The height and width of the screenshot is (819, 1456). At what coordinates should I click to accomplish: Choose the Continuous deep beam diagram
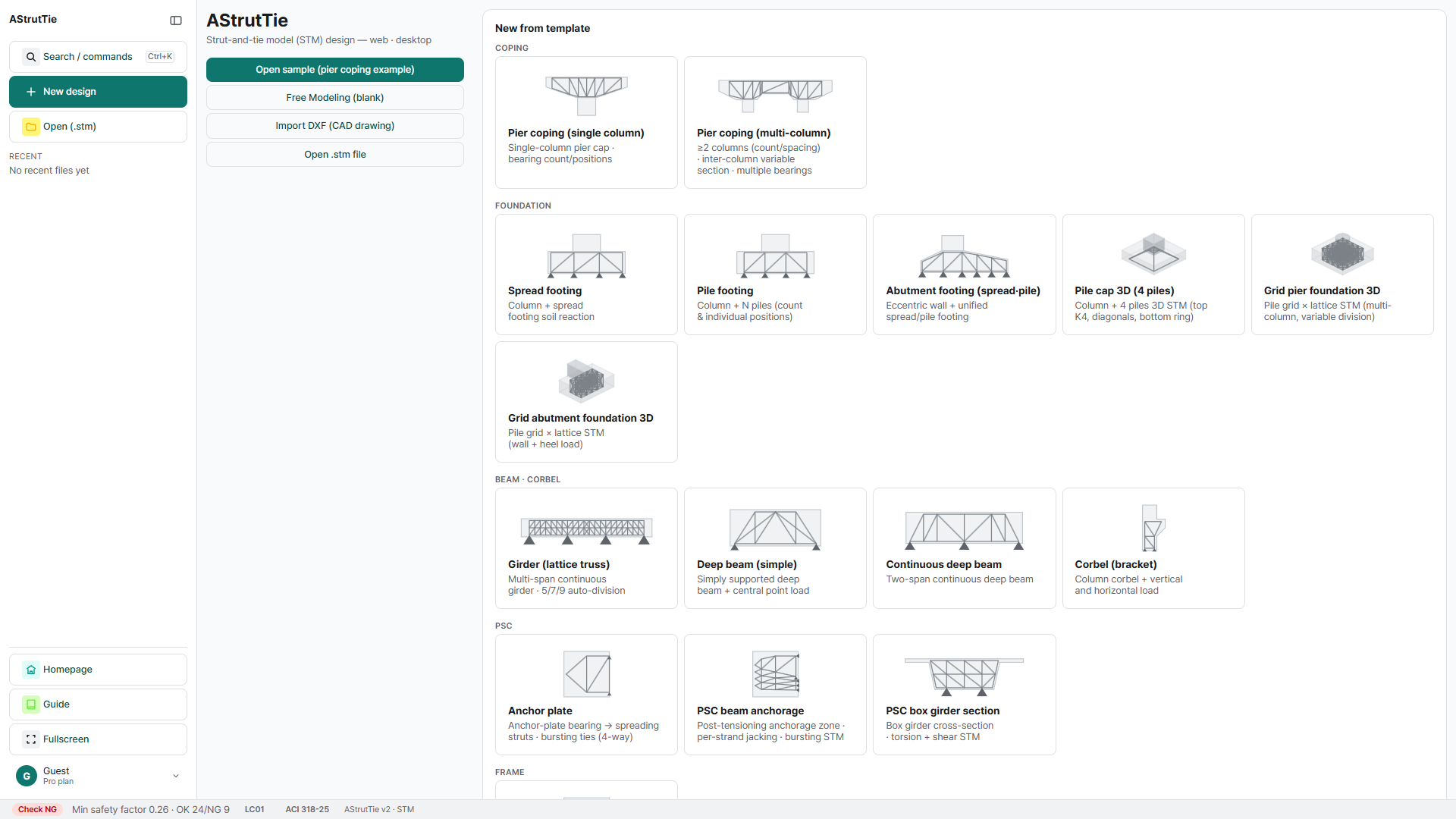click(964, 530)
